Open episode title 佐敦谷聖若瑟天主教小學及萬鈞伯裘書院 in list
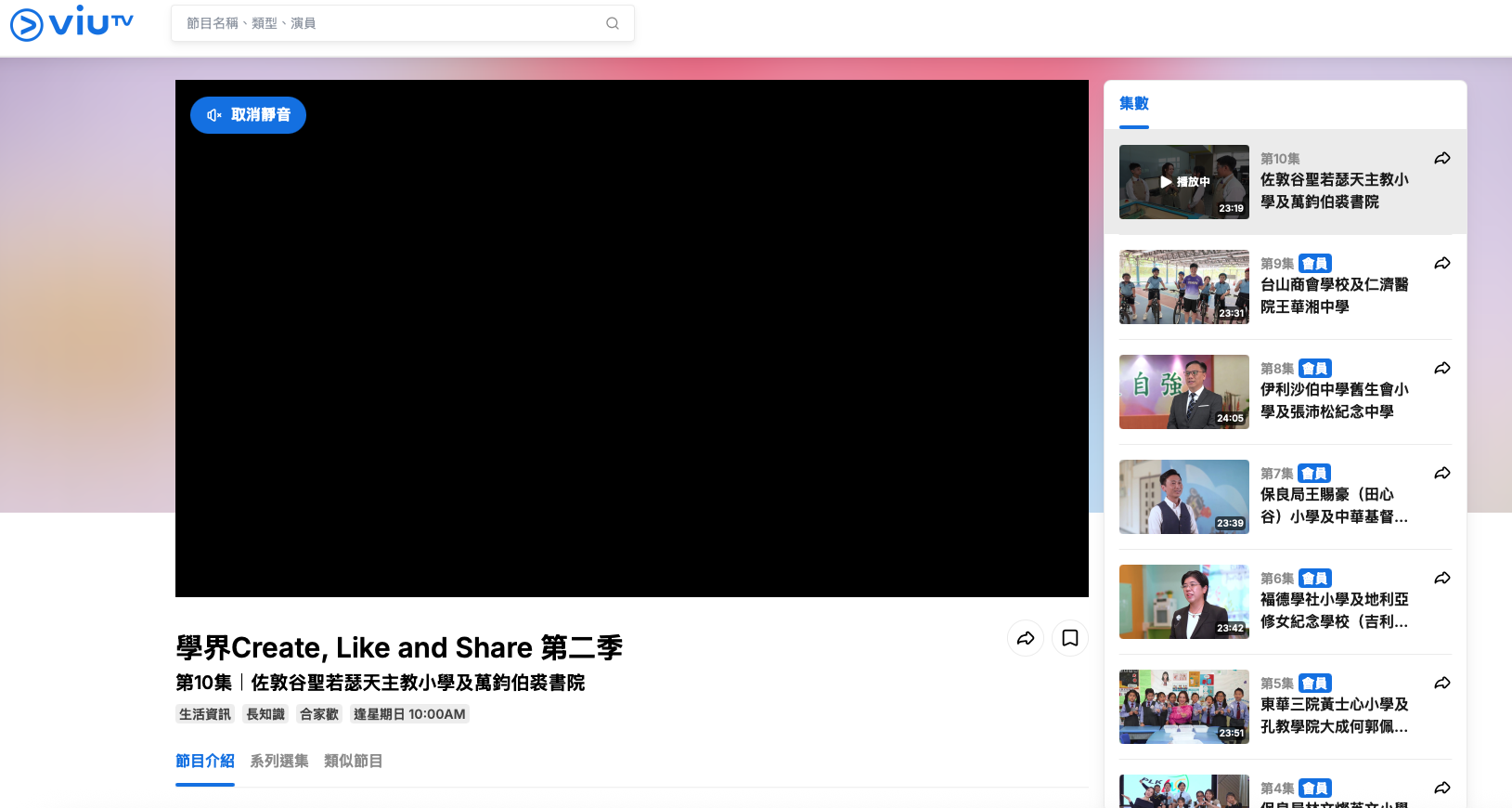The width and height of the screenshot is (1512, 808). (1335, 191)
